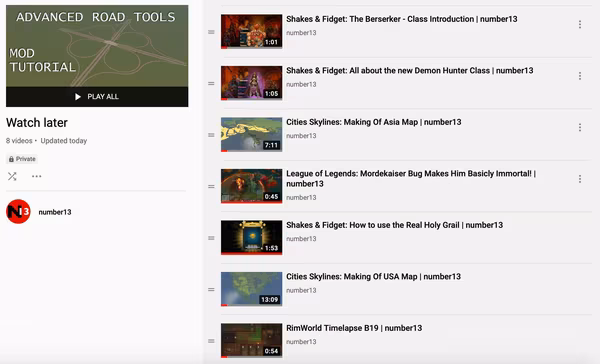Open menu for Demon Hunter Class video
The width and height of the screenshot is (600, 364).
coord(580,76)
